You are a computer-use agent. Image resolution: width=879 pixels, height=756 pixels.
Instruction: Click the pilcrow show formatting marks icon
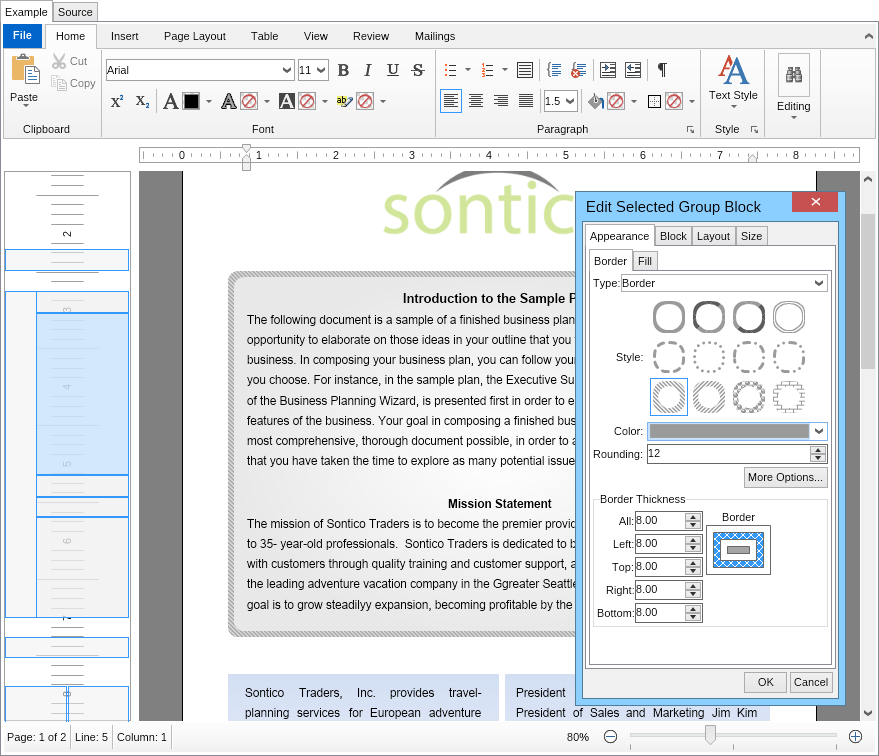(661, 70)
